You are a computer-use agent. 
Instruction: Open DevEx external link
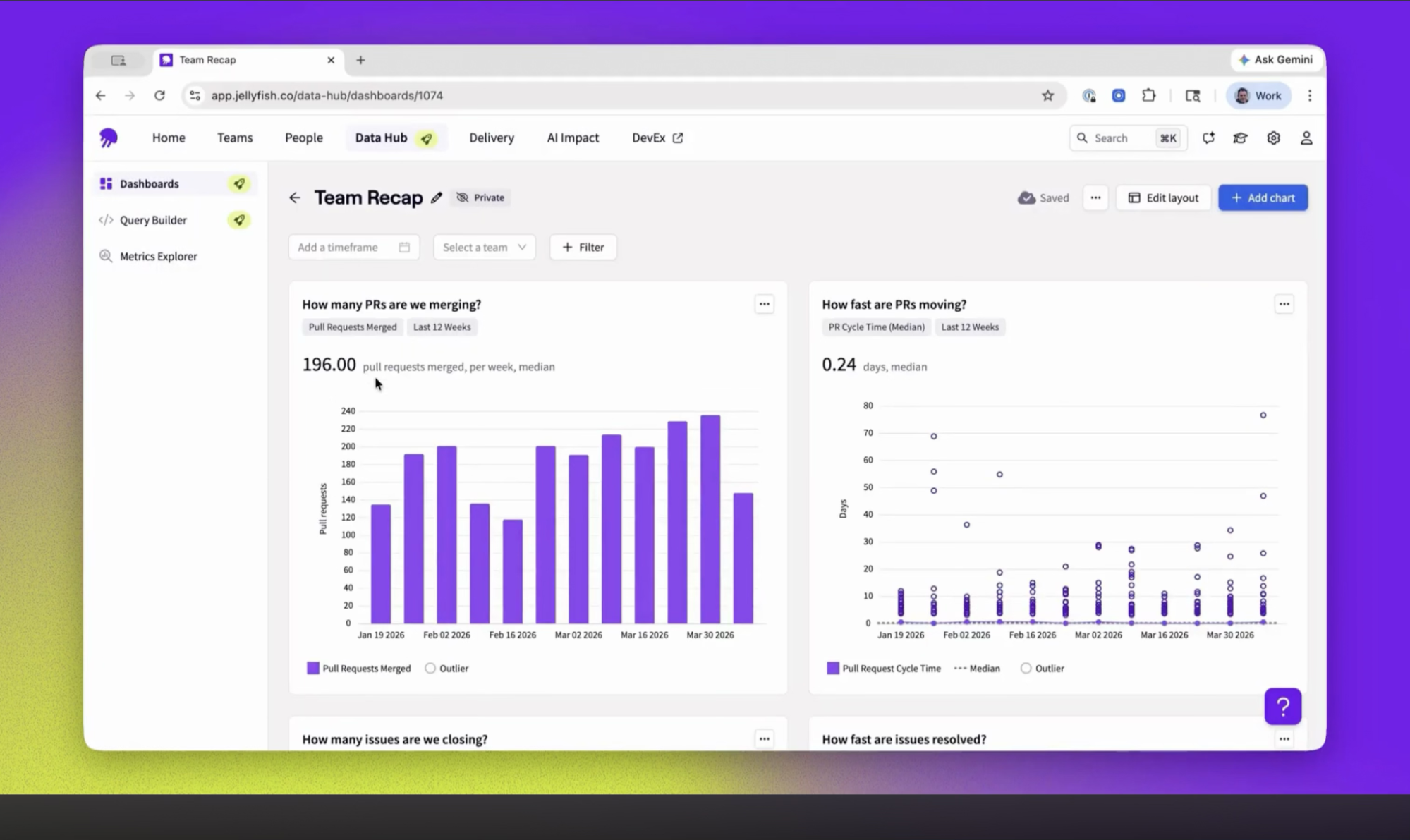(657, 138)
